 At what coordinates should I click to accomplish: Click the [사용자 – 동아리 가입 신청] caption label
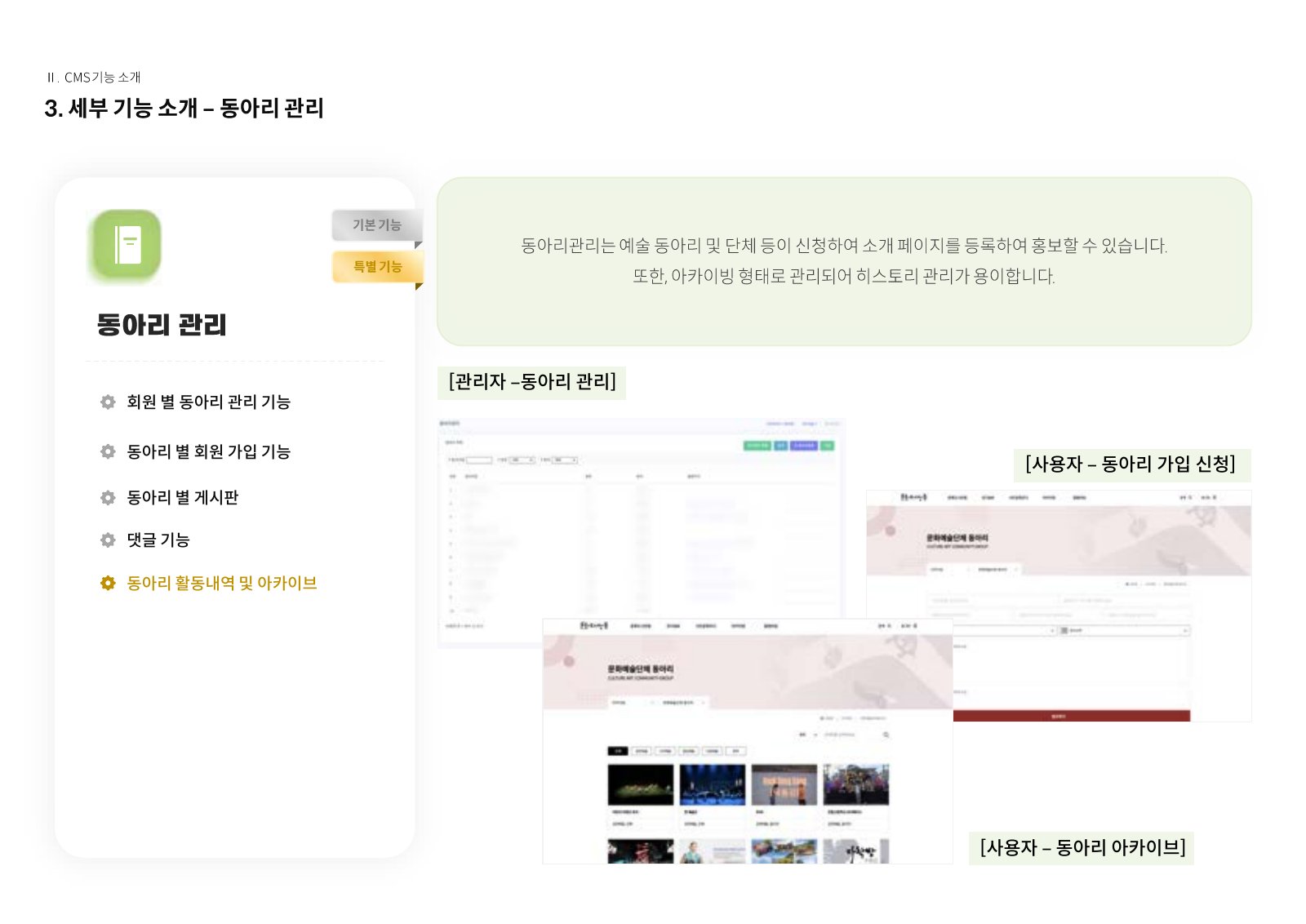click(x=1131, y=464)
